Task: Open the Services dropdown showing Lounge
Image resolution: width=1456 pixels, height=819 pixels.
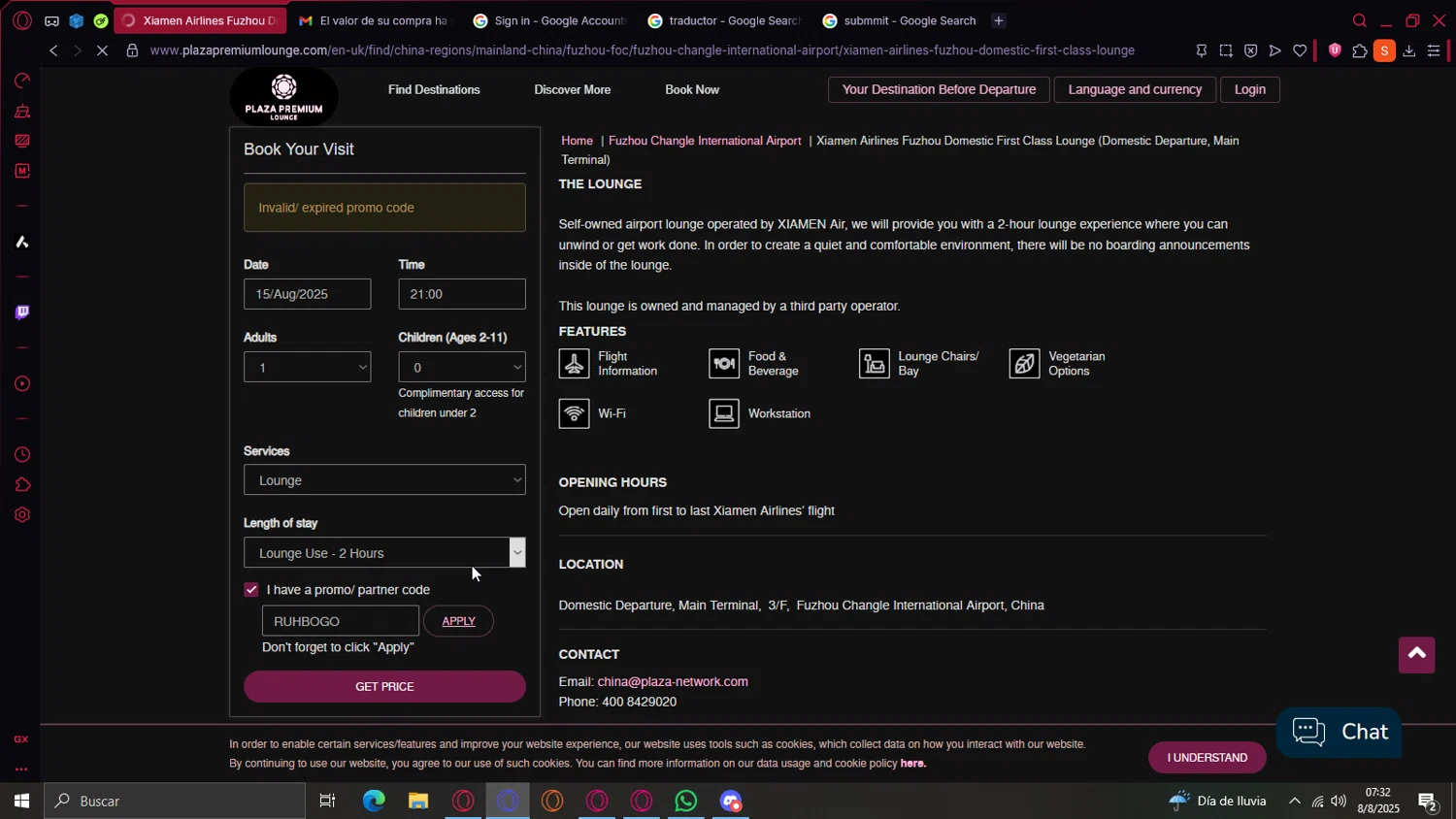Action: pyautogui.click(x=384, y=479)
